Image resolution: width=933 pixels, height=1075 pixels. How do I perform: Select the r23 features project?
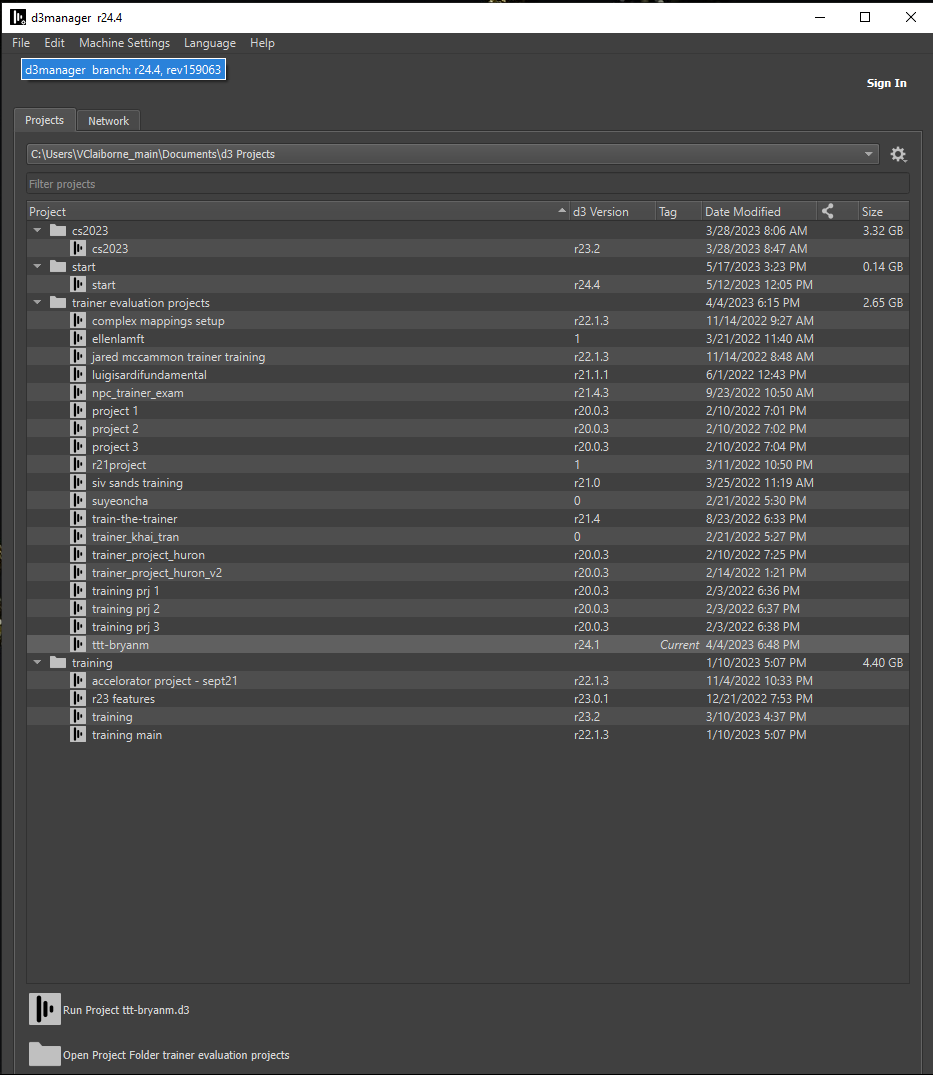click(x=123, y=699)
